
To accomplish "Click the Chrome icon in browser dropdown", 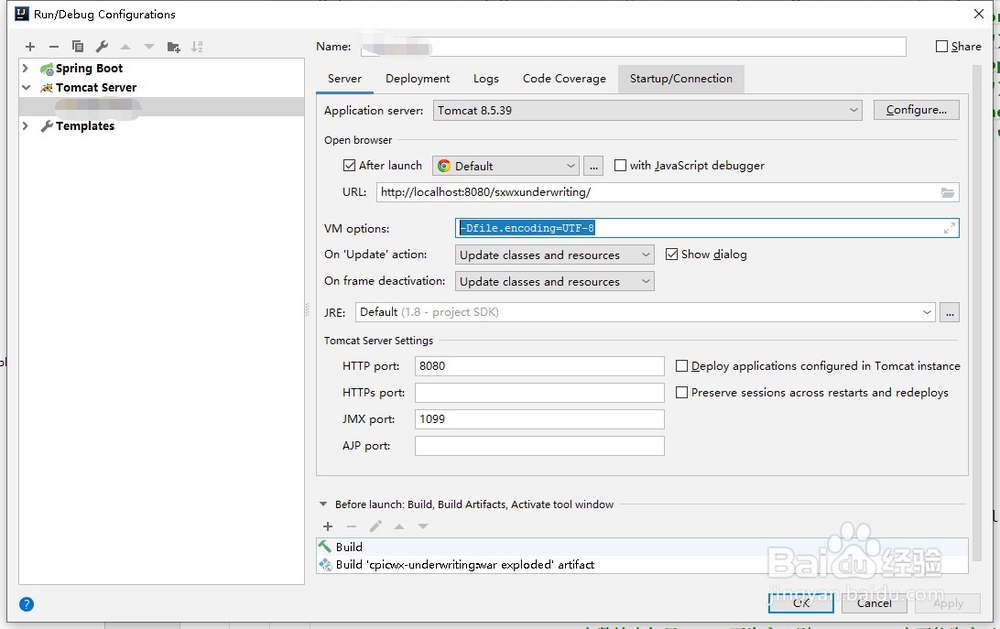I will tap(444, 166).
